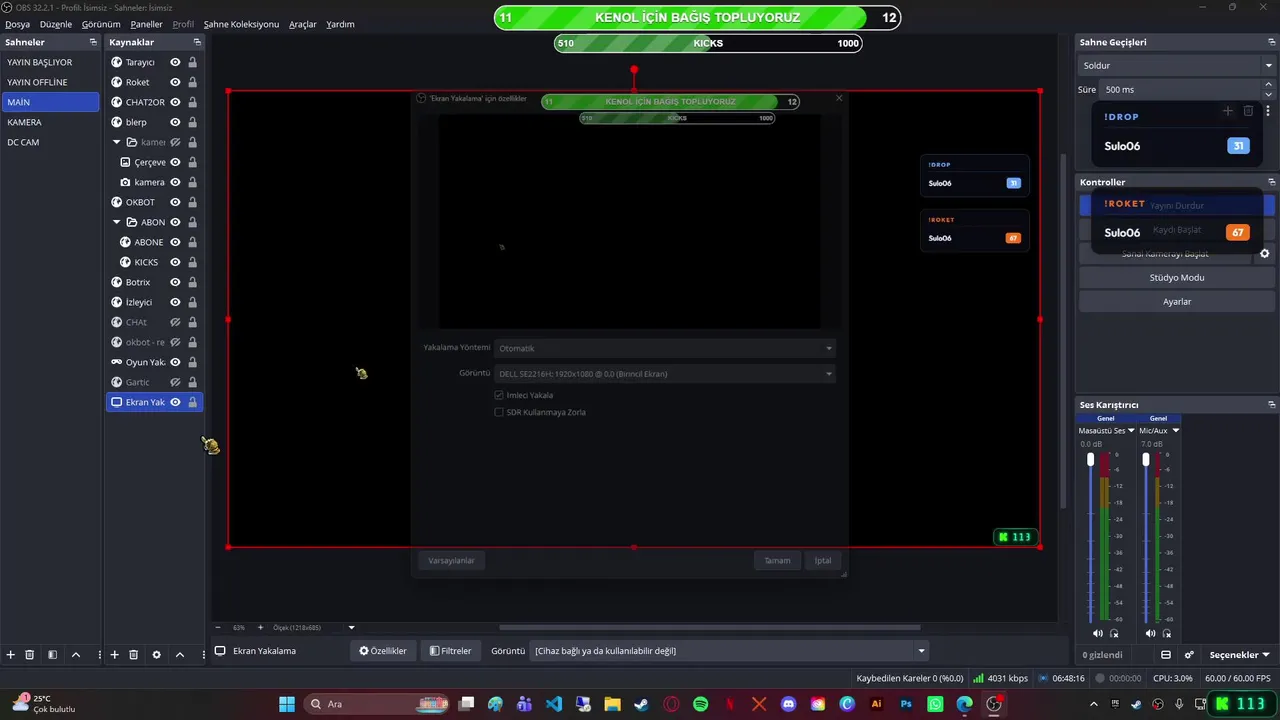
Task: Open Windows Start menu
Action: point(287,704)
